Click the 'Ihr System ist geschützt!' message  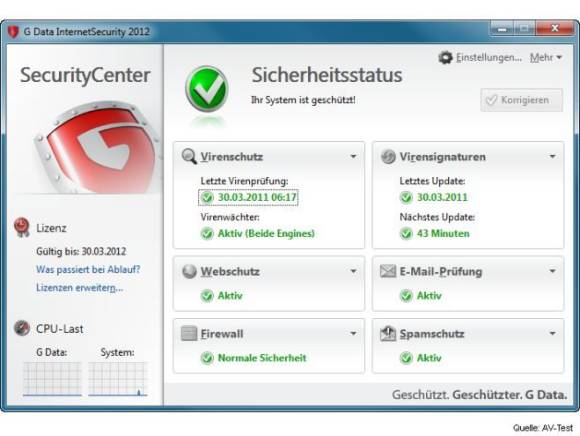pyautogui.click(x=303, y=100)
